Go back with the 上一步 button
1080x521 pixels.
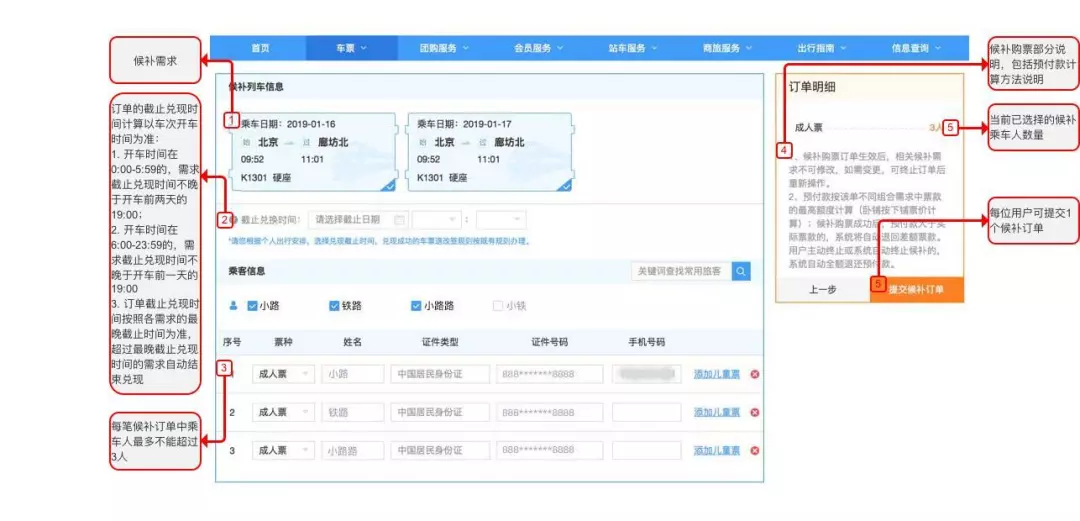click(x=822, y=290)
